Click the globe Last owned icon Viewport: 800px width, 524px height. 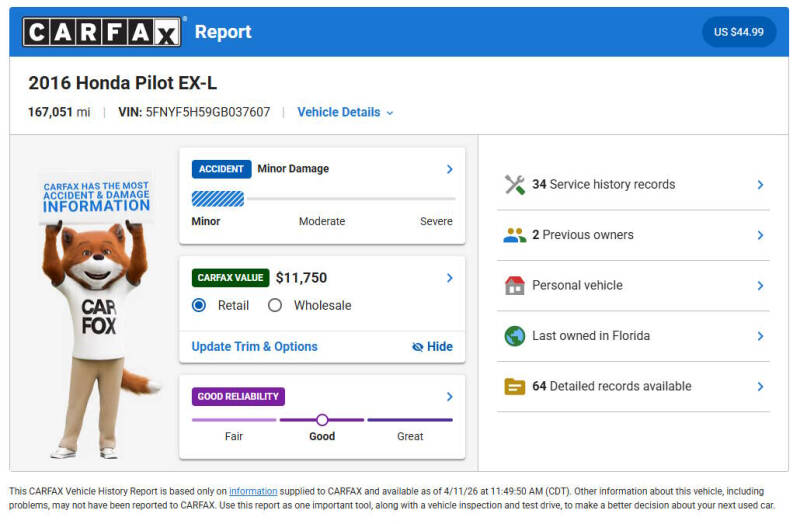tap(515, 336)
